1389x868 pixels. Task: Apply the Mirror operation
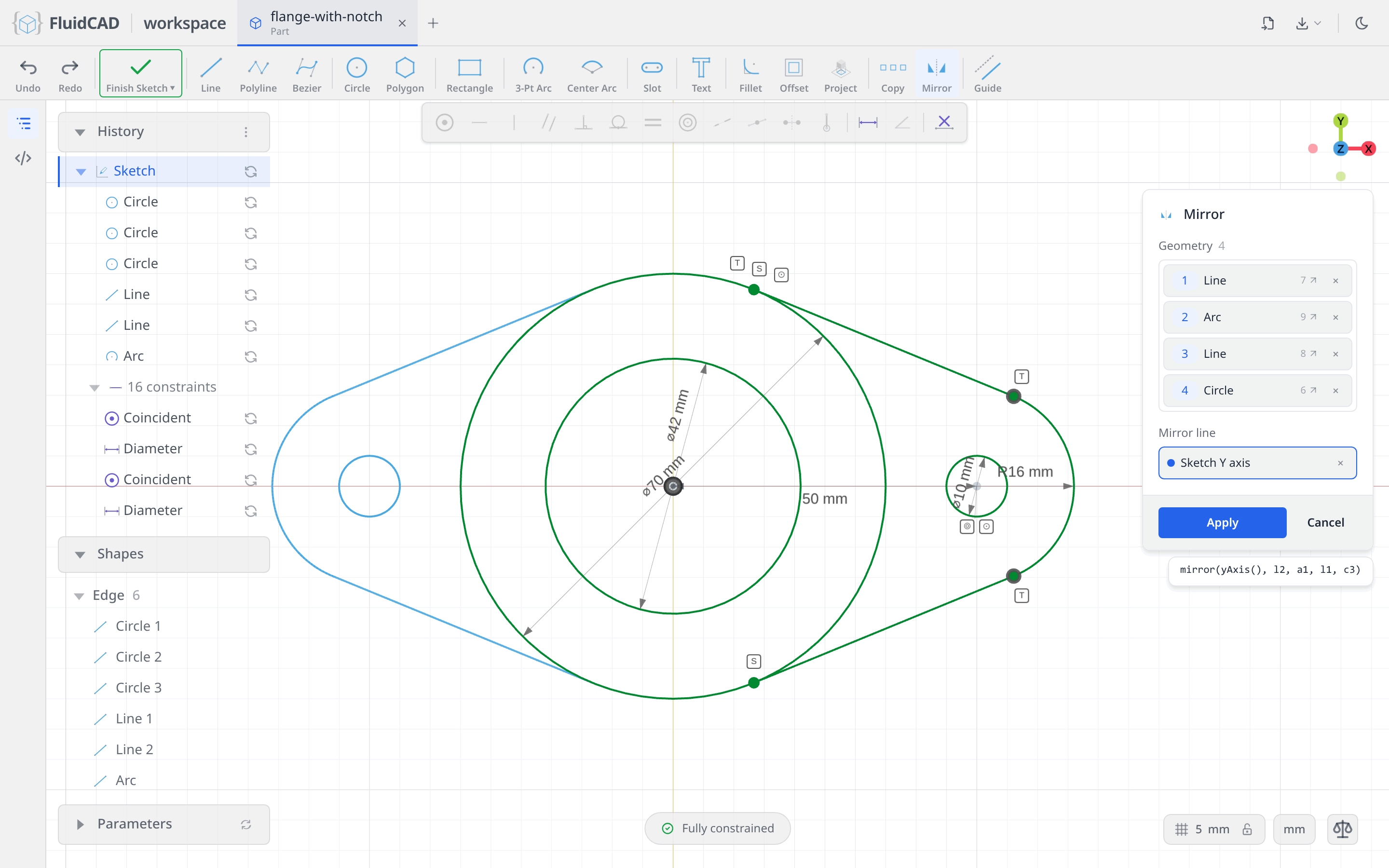1222,522
